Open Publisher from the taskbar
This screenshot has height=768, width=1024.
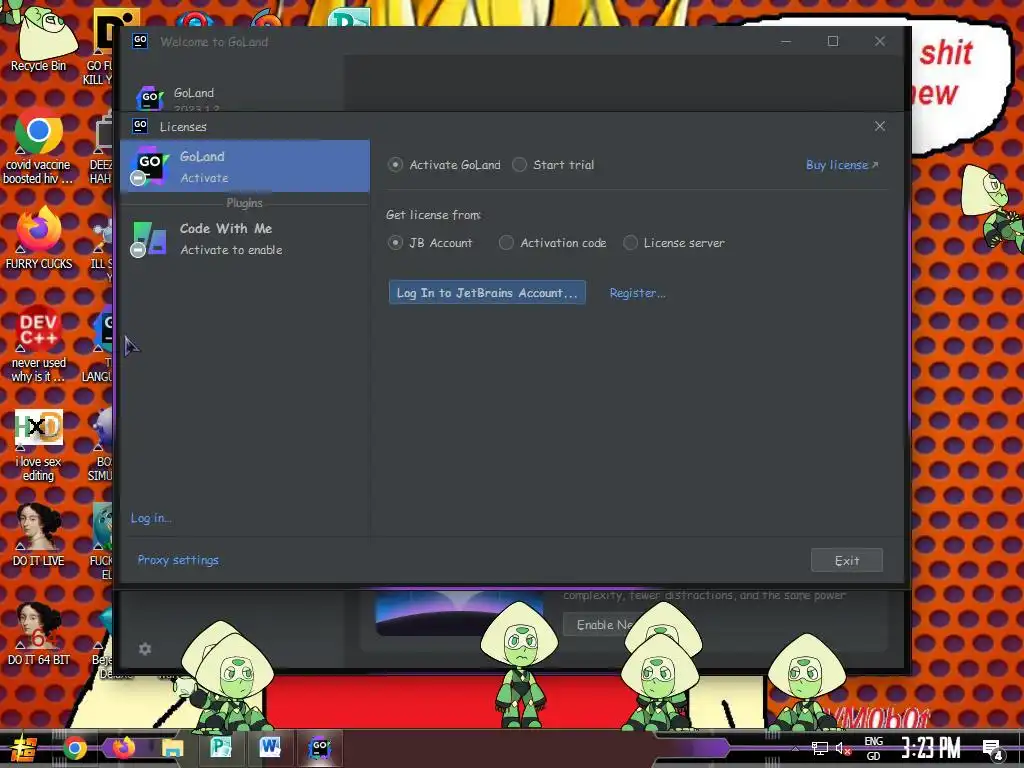click(x=221, y=748)
